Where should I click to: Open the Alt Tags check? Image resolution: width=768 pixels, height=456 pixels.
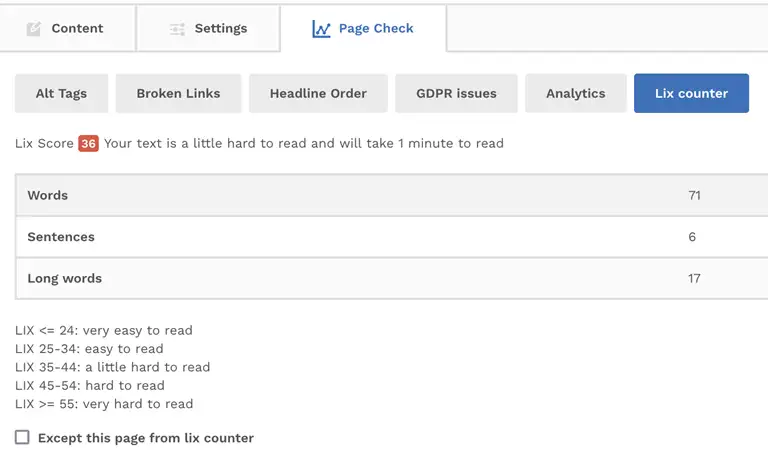[x=61, y=94]
